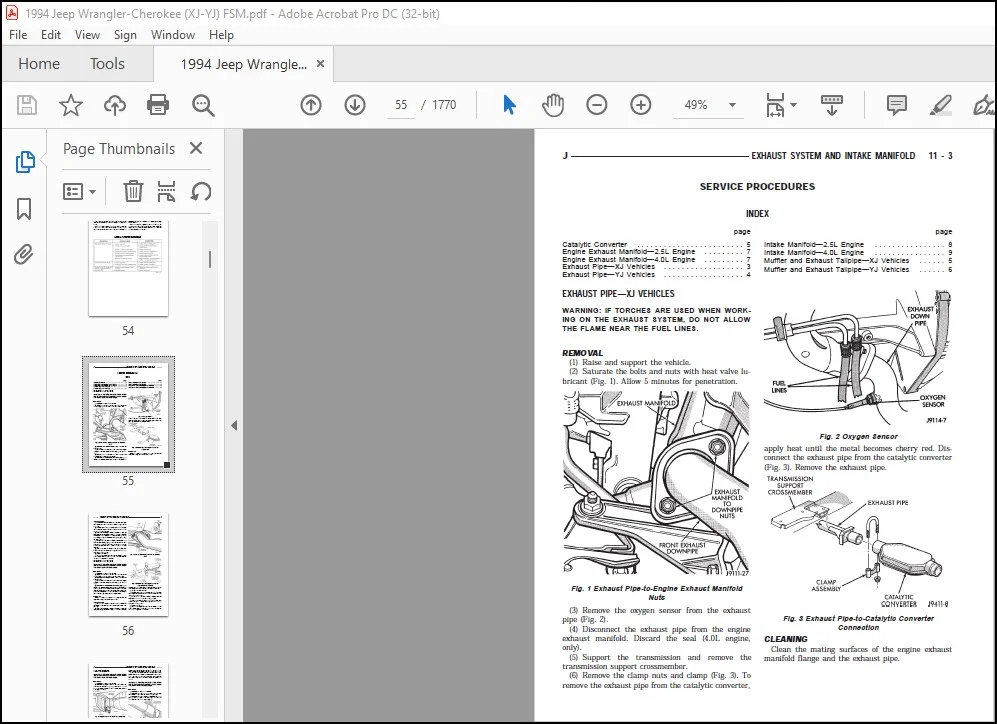Open the Find text magnifier icon
Viewport: 997px width, 724px height.
(x=203, y=106)
